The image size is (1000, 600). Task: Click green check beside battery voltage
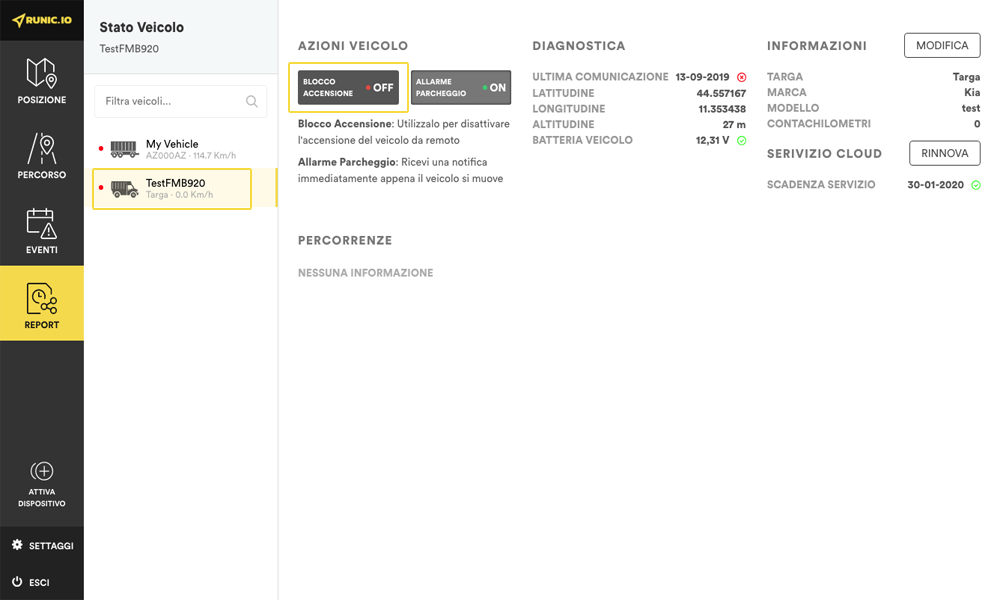coord(741,141)
